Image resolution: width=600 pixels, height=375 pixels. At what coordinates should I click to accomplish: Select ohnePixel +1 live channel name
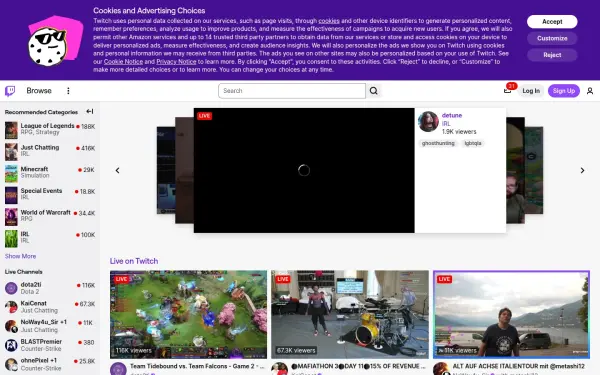pyautogui.click(x=39, y=360)
